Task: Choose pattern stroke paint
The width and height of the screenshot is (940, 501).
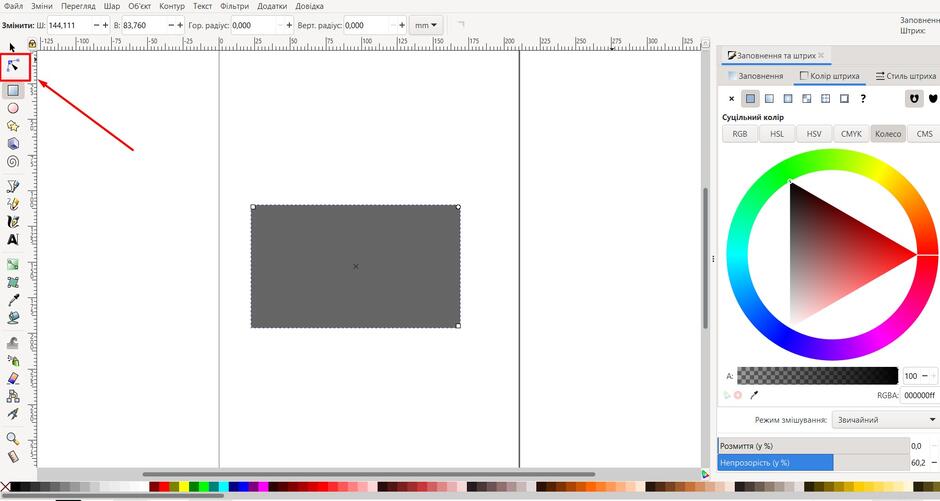Action: pos(825,99)
